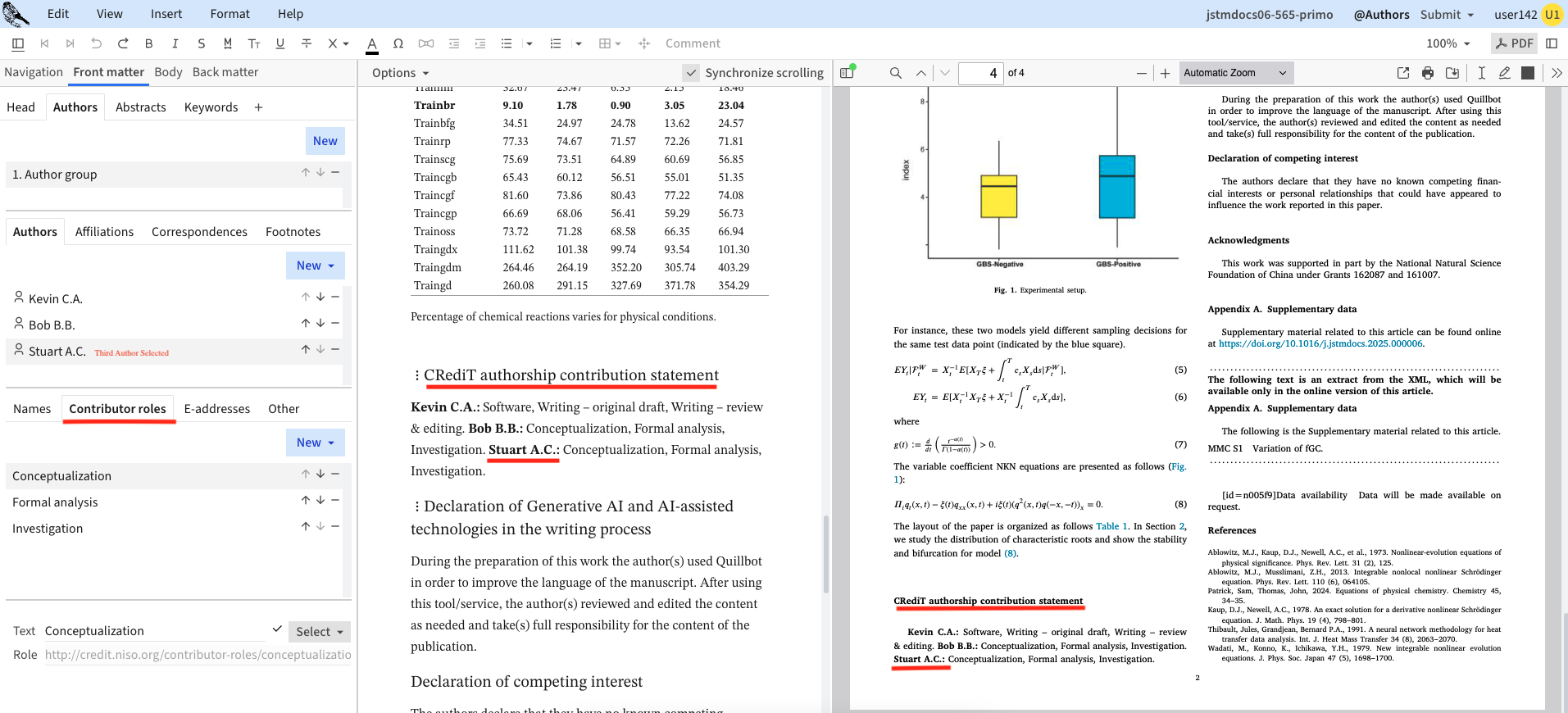Open the Automatic Zoom dropdown
Viewport: 1568px width, 713px height.
pos(1235,73)
